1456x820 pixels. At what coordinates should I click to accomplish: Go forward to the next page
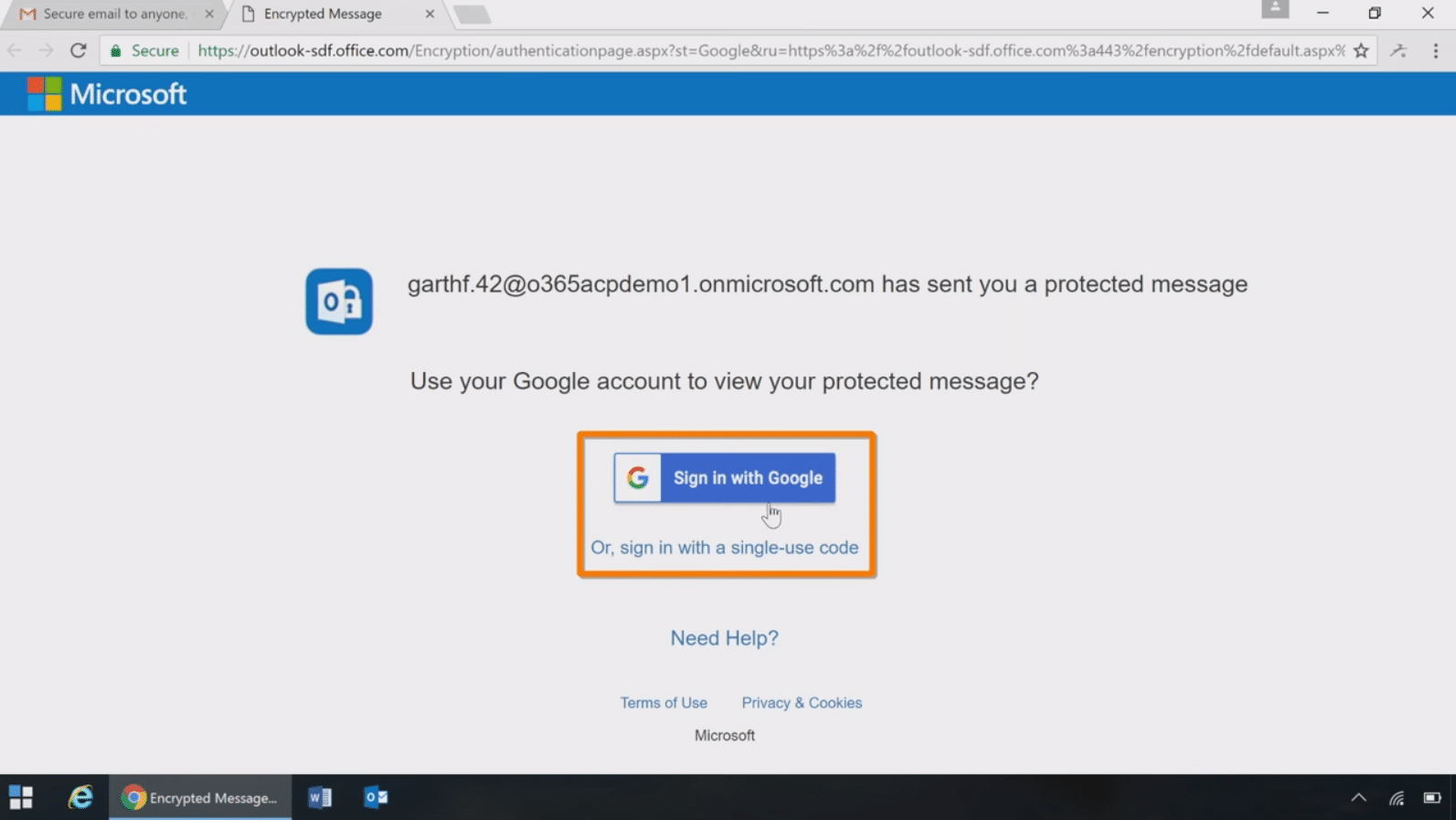46,50
